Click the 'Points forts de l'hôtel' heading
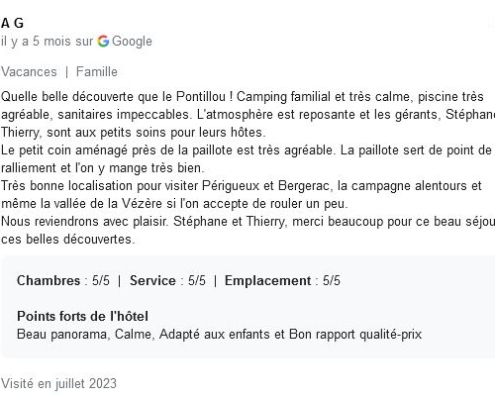This screenshot has width=495, height=400. click(83, 316)
